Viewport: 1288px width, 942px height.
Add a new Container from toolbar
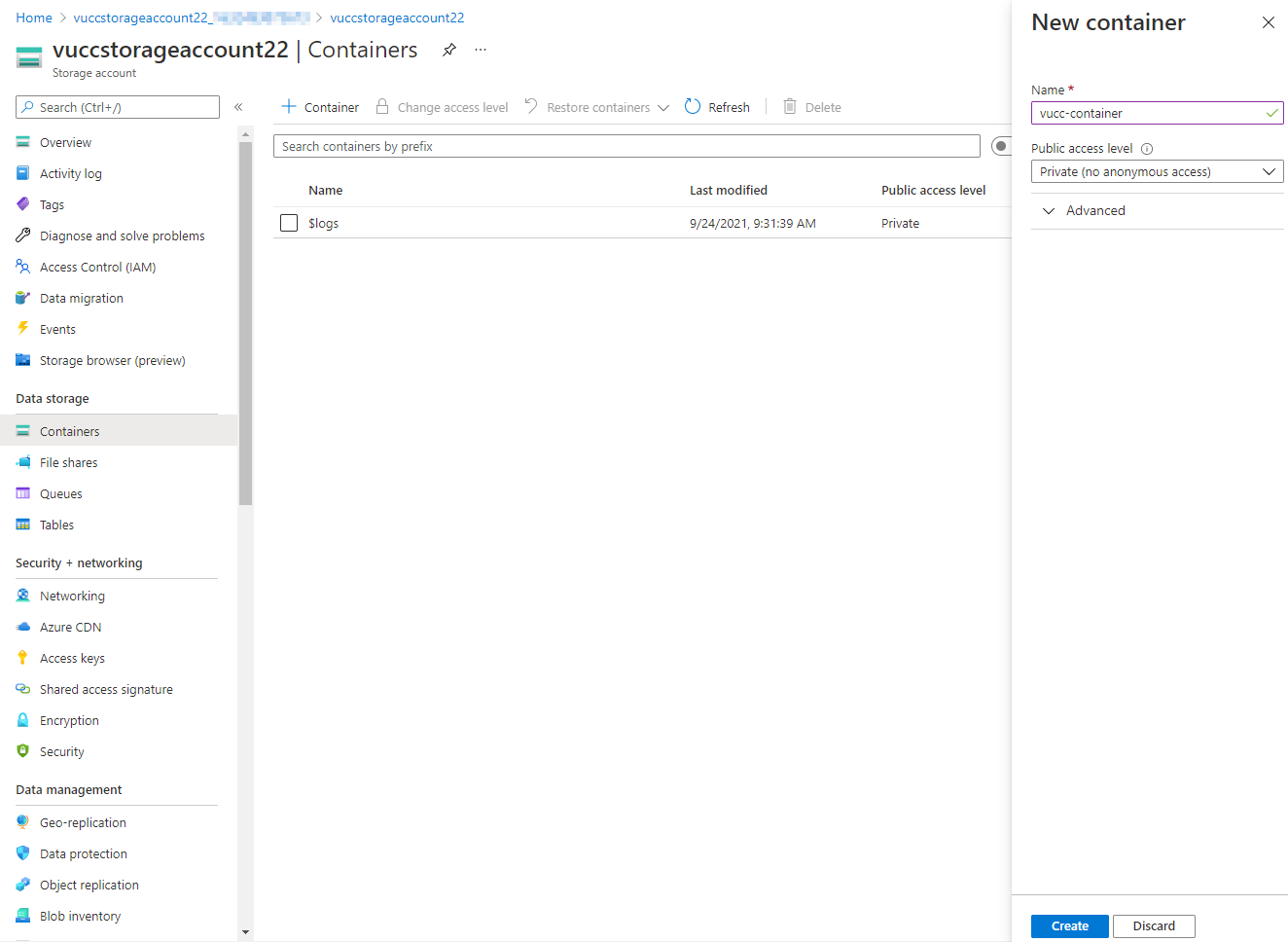320,107
